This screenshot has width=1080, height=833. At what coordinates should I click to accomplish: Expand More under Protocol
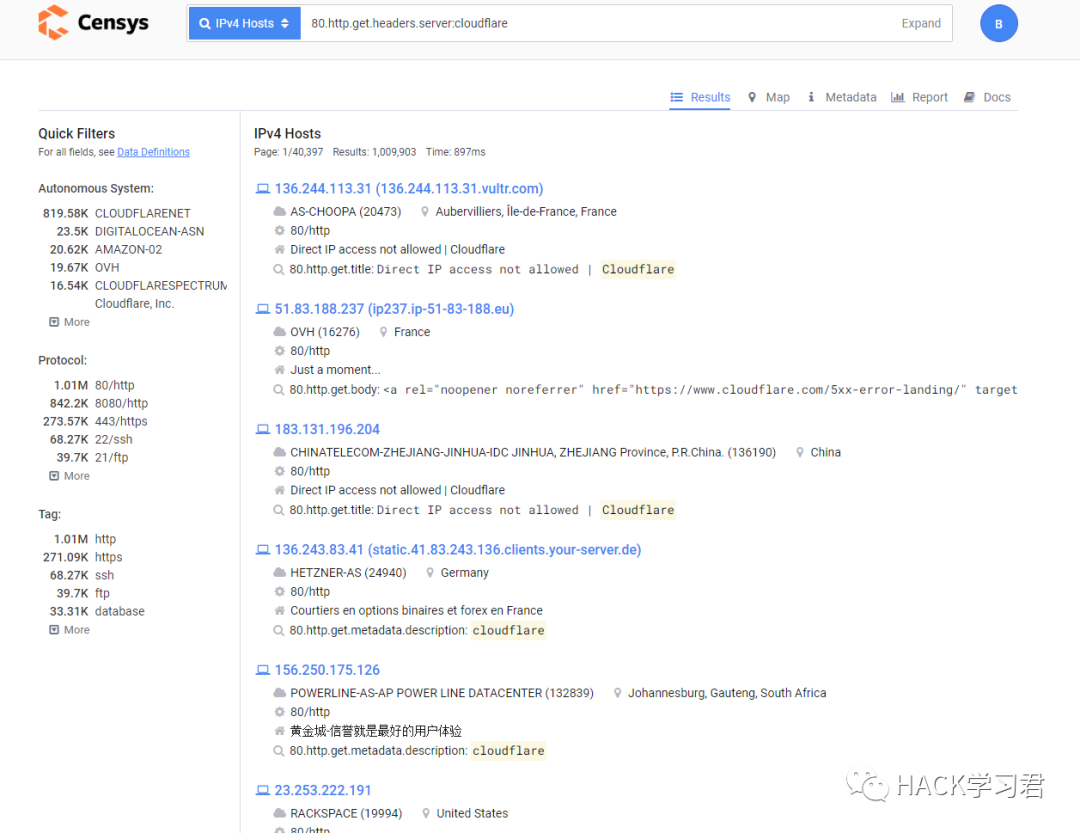click(70, 475)
